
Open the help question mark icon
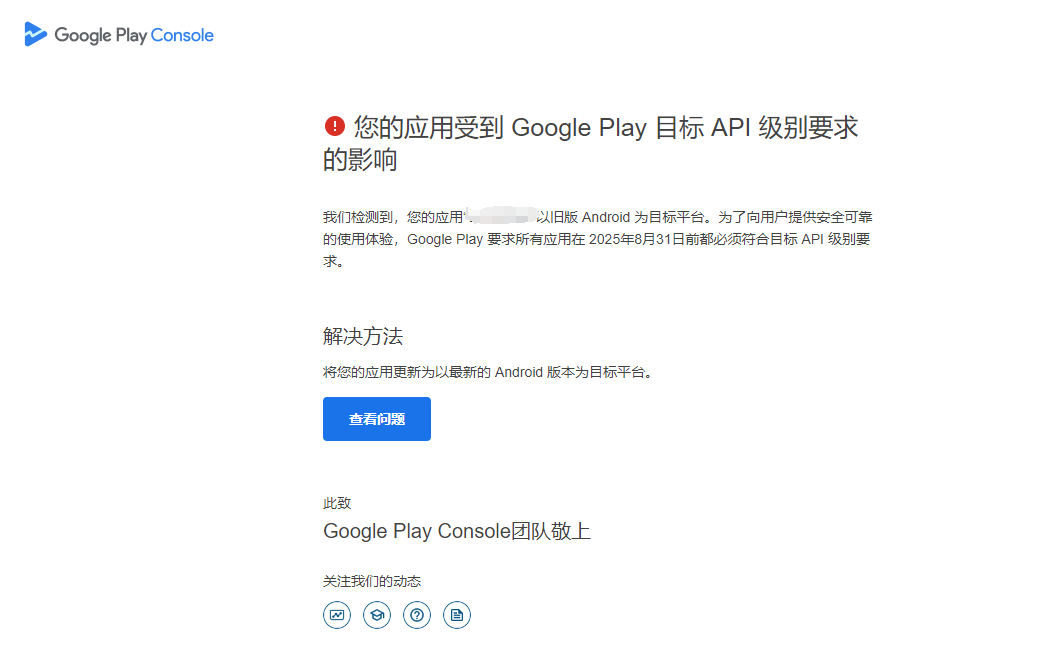coord(417,615)
